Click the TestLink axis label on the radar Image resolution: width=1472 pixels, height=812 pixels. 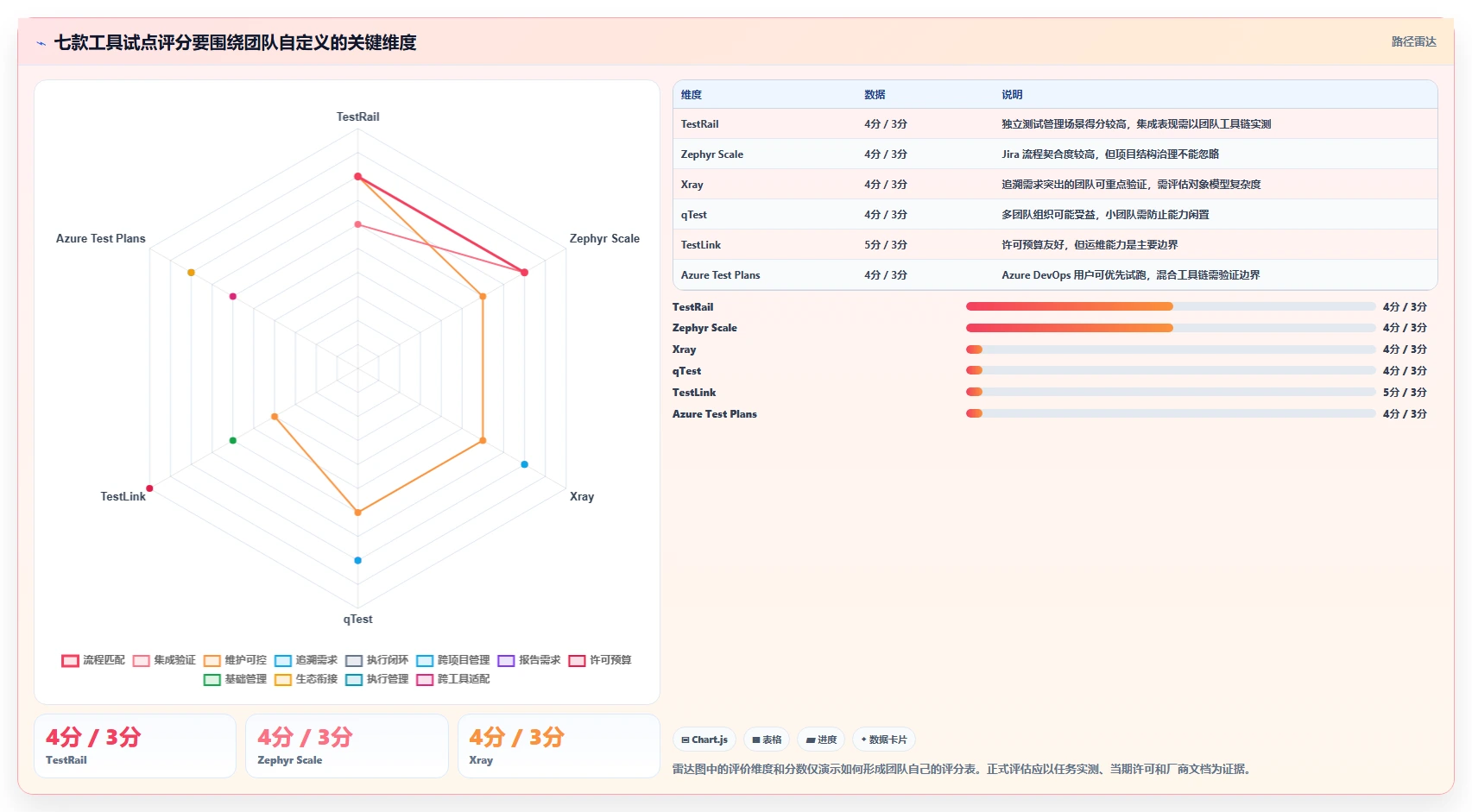point(123,496)
